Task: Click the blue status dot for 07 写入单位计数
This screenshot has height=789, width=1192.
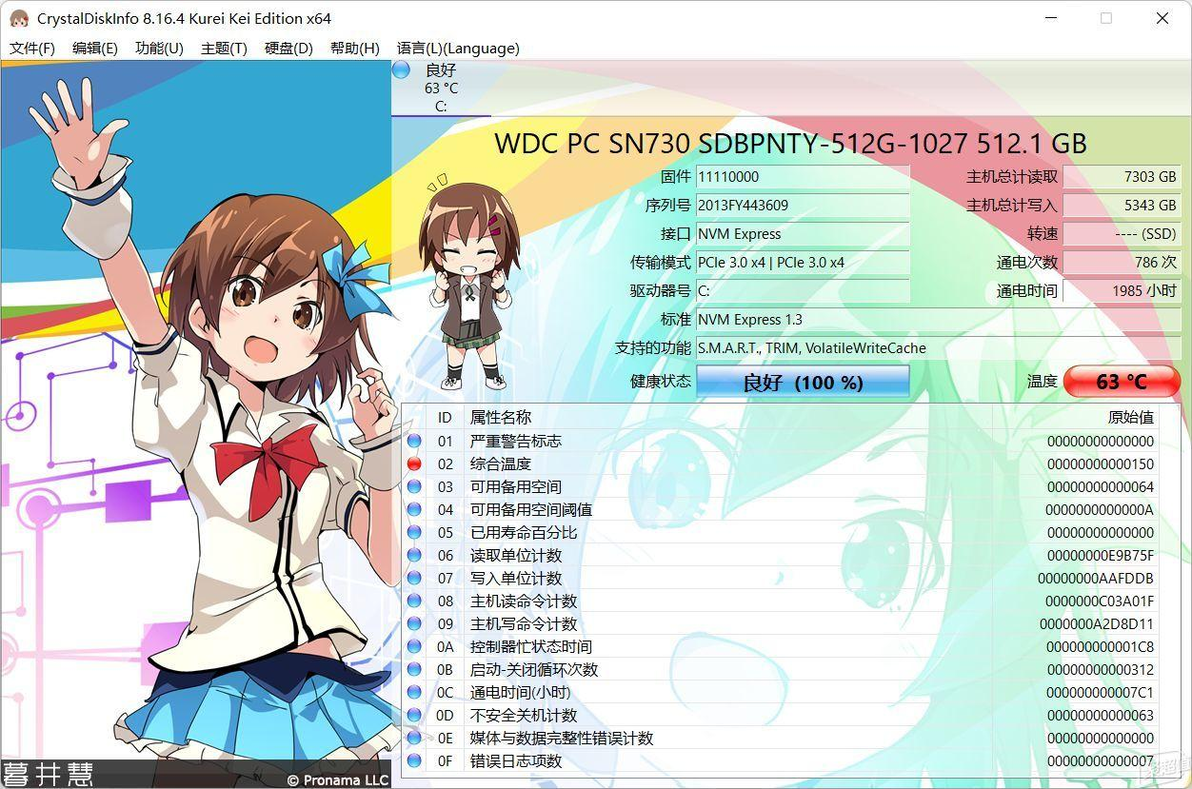Action: click(414, 578)
